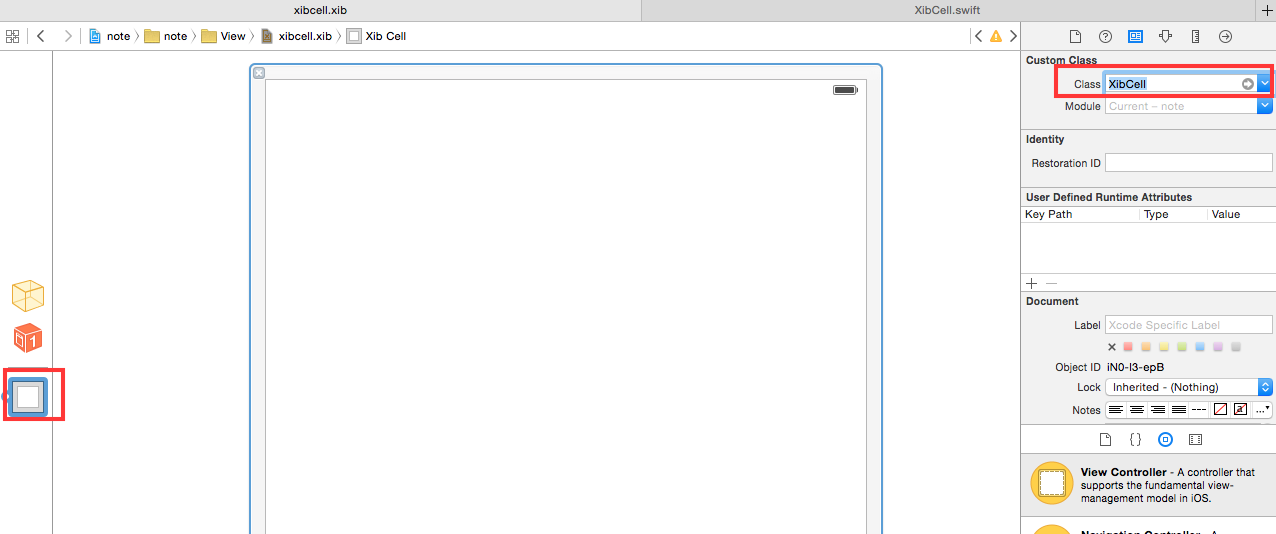
Task: Select the File's Owner placeholder cube
Action: (x=28, y=296)
